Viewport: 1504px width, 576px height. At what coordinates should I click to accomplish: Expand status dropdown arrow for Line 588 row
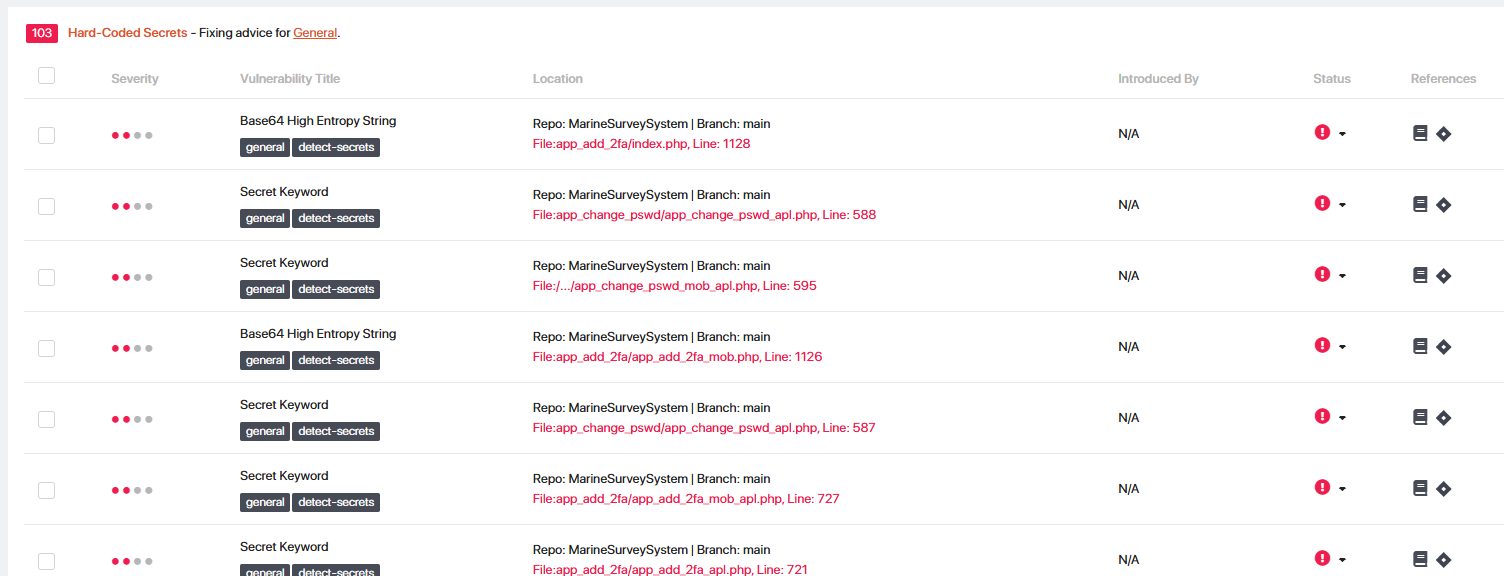(x=1342, y=205)
